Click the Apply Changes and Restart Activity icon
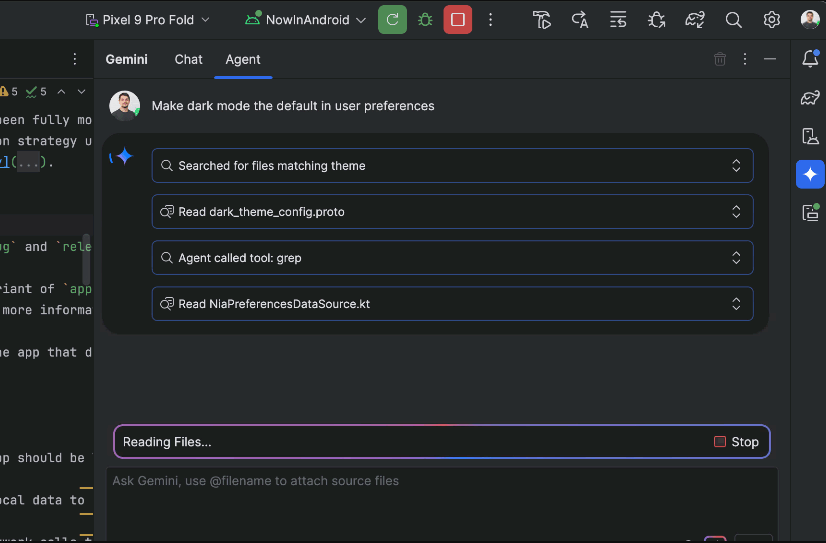826x543 pixels. (x=542, y=20)
